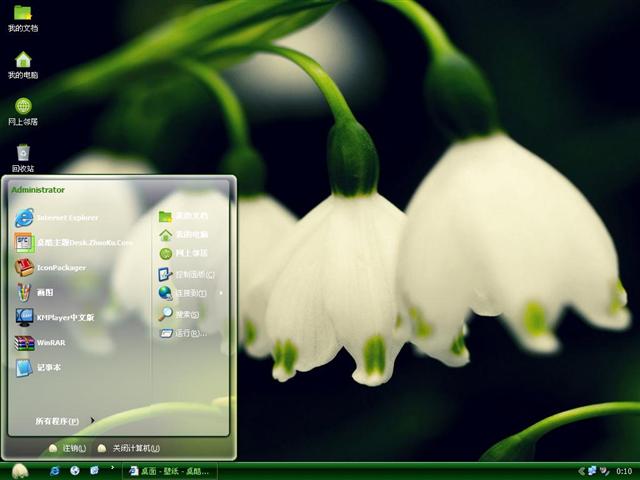640x480 pixels.
Task: Expand the quick launch overflow chevron
Action: pos(112,467)
